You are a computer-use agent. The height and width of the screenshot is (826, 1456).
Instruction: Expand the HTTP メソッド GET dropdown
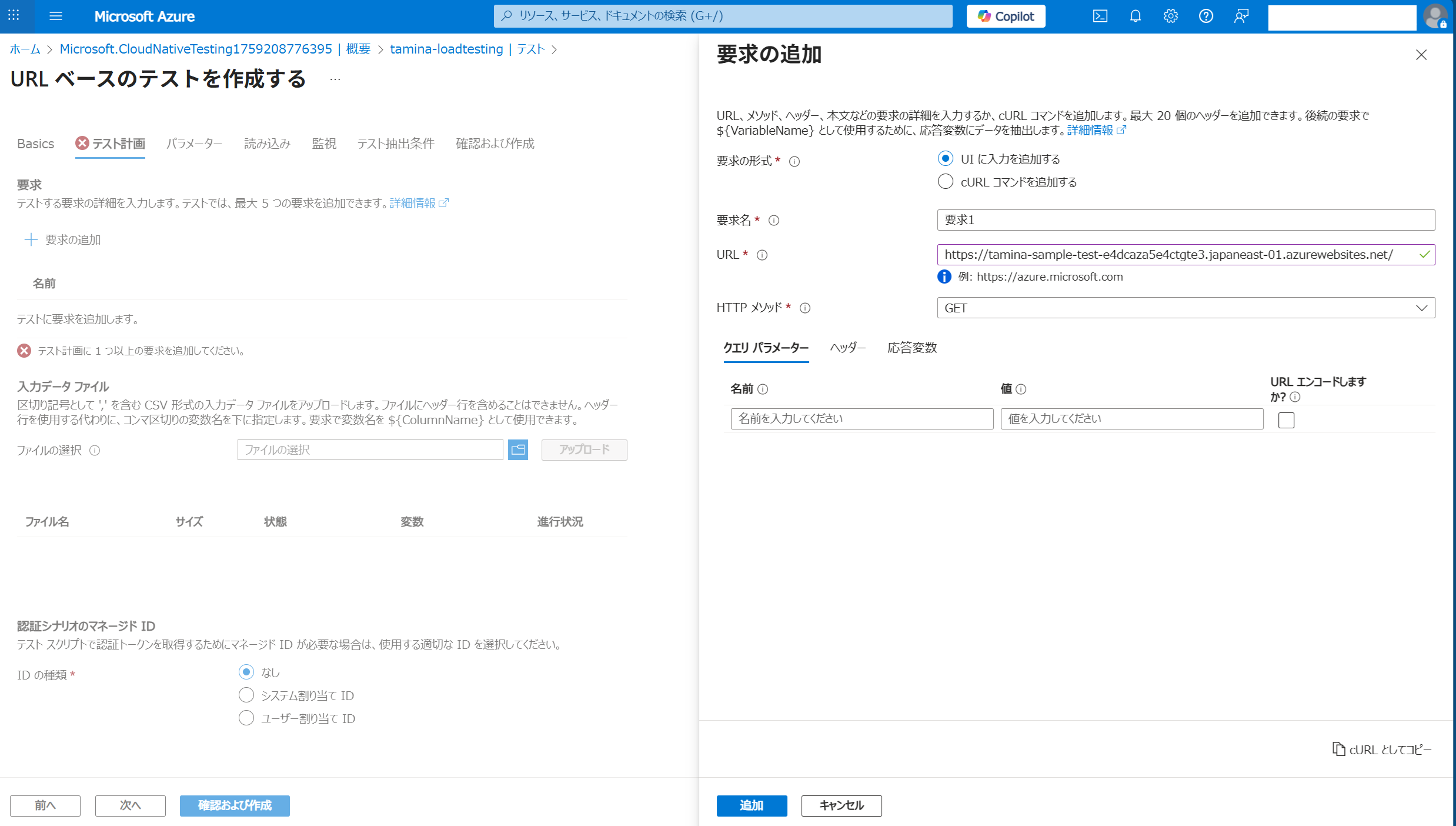point(1185,308)
